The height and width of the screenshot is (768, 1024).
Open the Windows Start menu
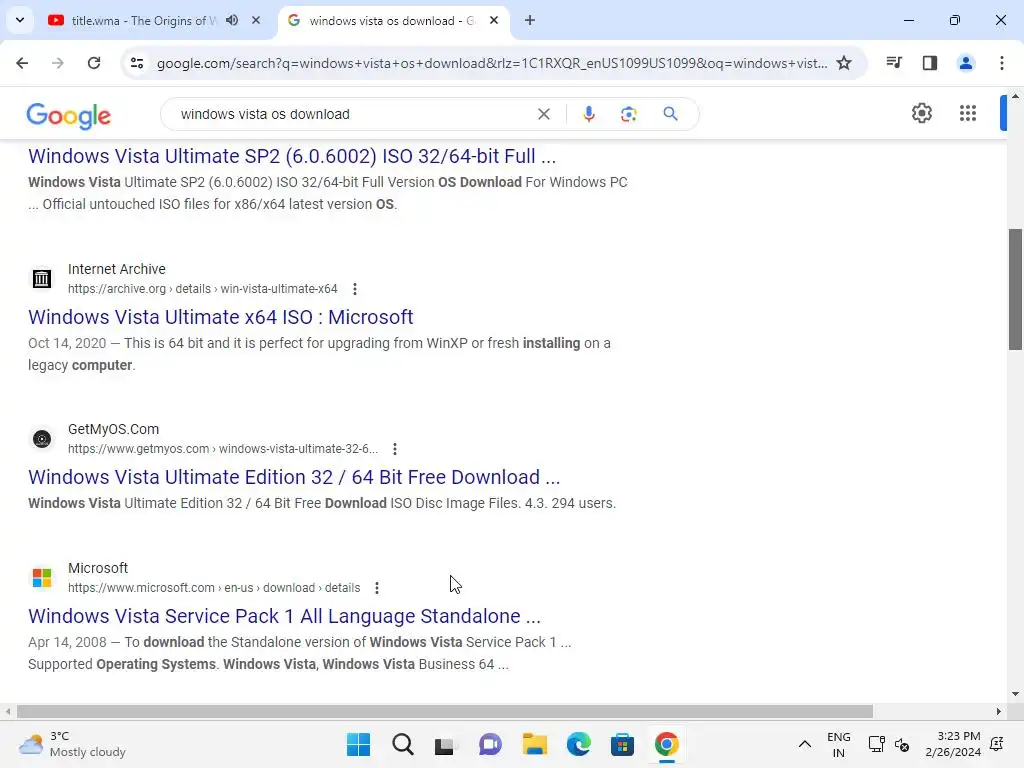coord(358,744)
